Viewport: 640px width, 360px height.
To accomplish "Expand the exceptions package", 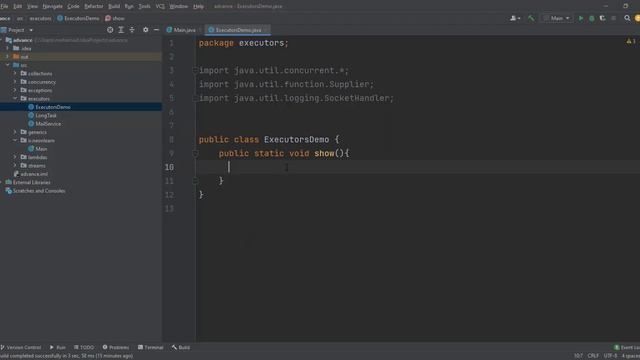I will pyautogui.click(x=15, y=90).
